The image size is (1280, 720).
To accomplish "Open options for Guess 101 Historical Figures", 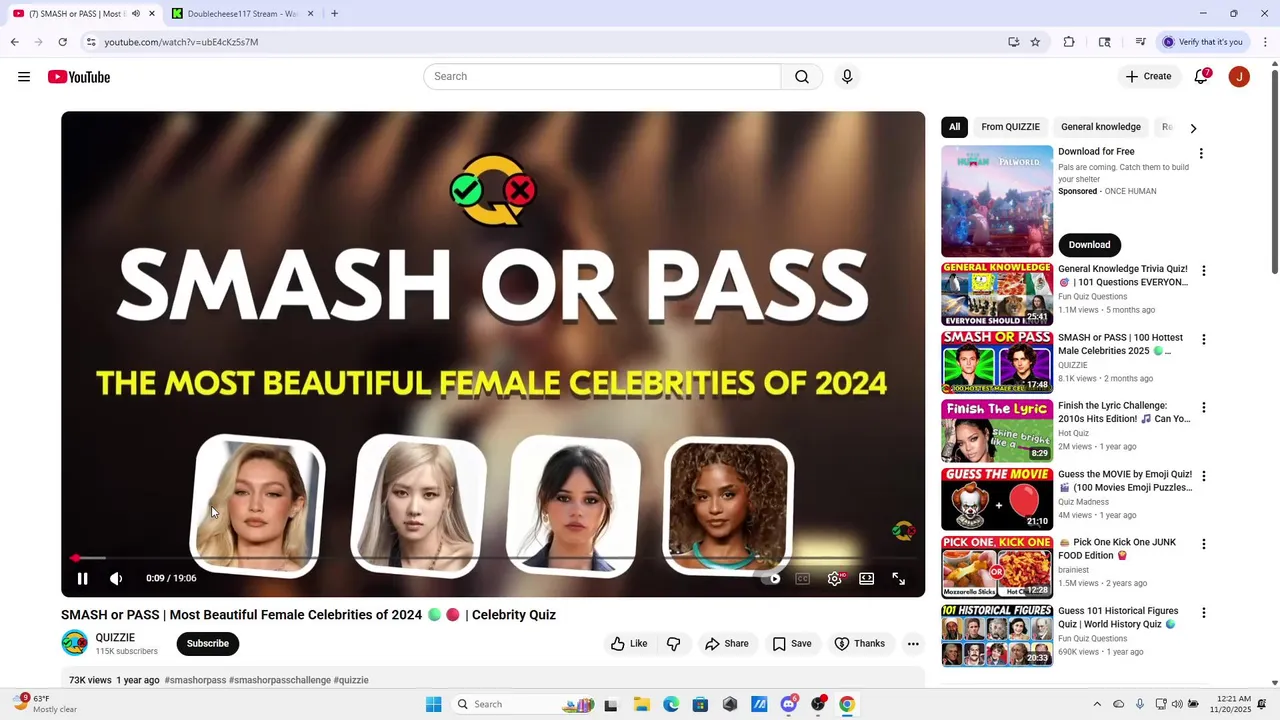I will (1204, 613).
